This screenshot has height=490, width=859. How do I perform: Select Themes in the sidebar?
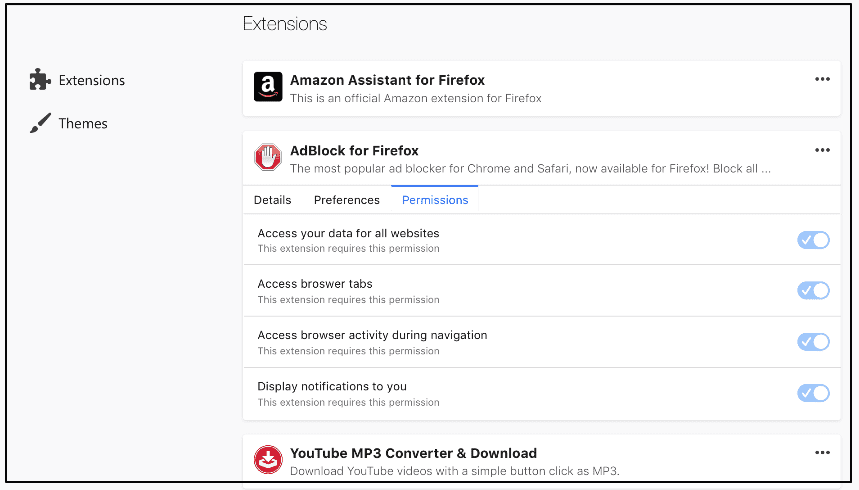[x=83, y=123]
